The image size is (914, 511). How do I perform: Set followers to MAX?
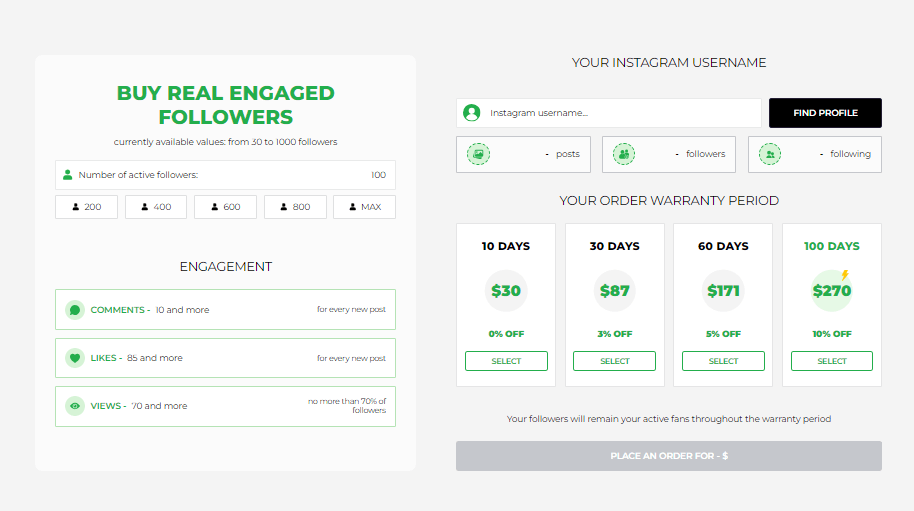point(364,207)
